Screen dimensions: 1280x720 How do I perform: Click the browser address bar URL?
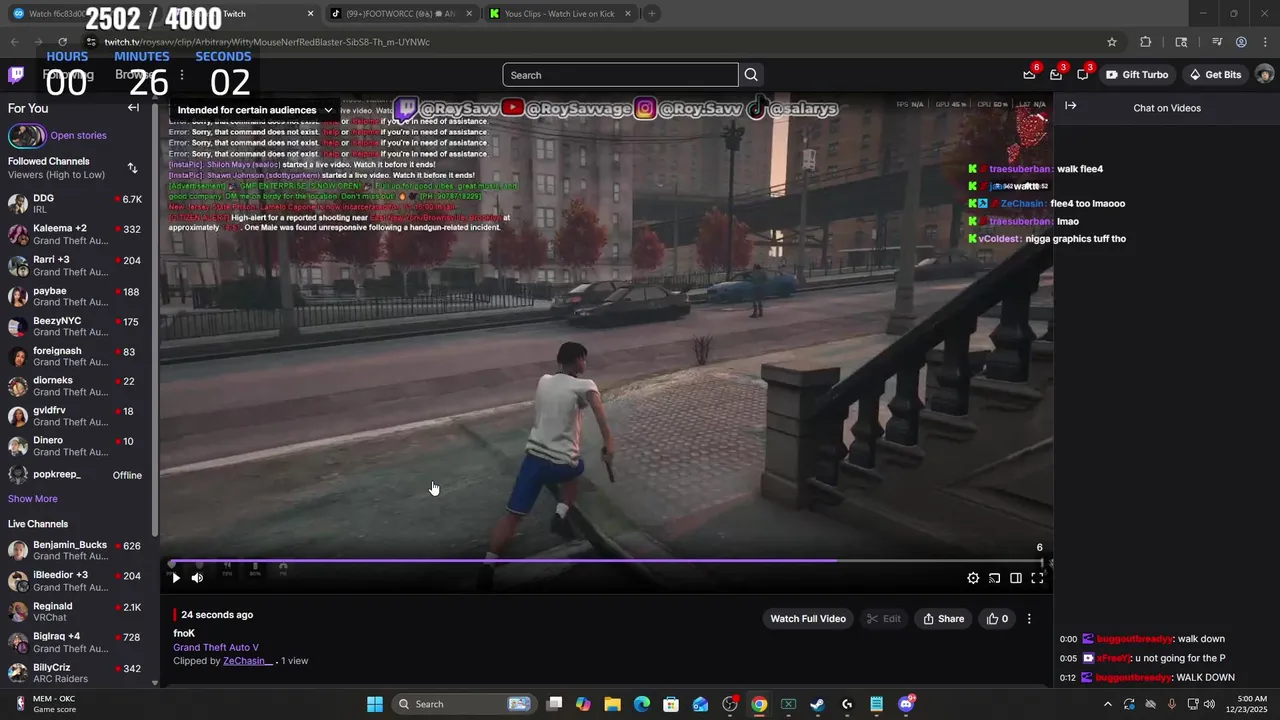click(267, 42)
